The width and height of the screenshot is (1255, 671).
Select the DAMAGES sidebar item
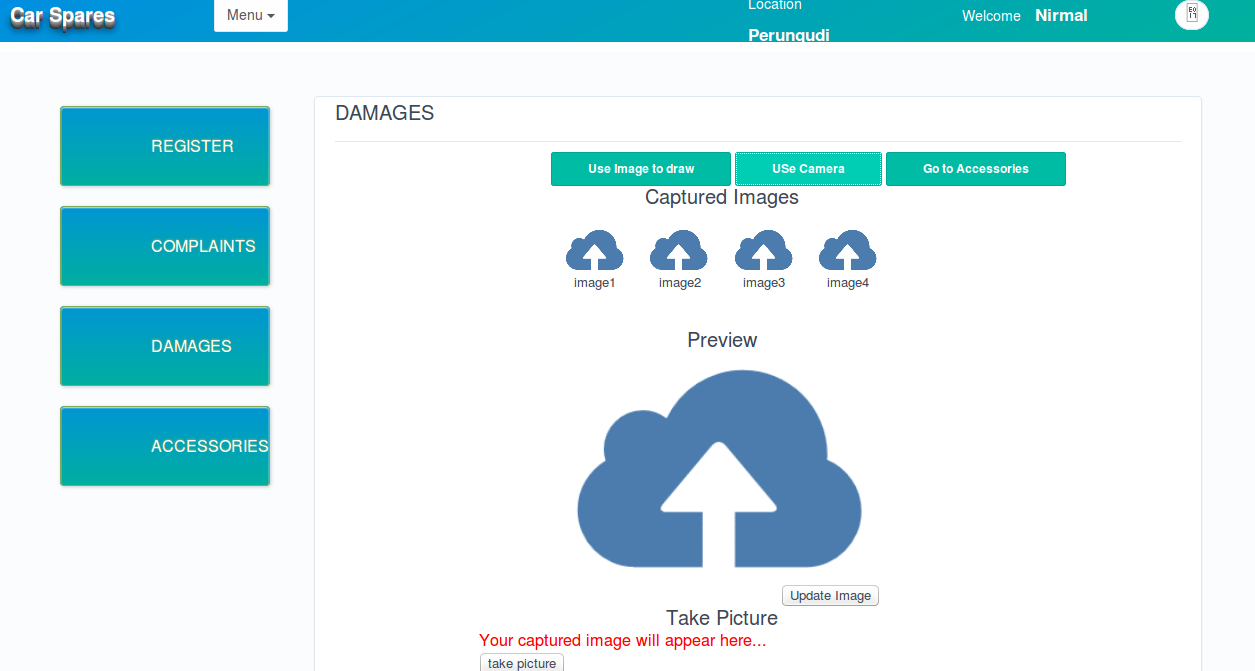165,346
